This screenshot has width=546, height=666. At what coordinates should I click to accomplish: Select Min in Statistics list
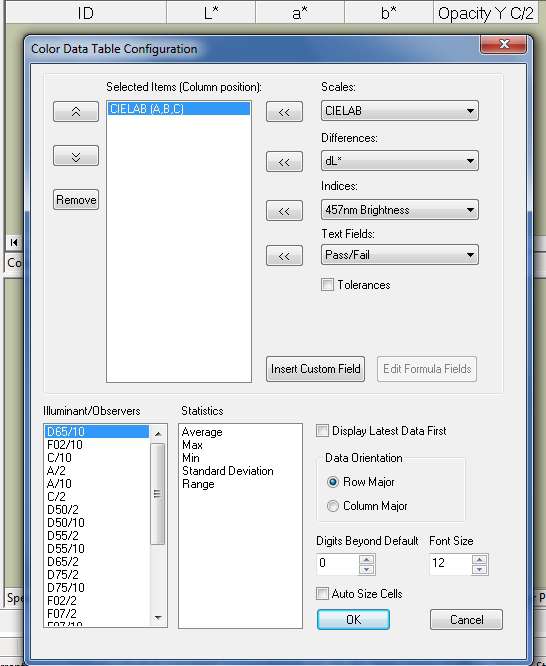tap(240, 458)
